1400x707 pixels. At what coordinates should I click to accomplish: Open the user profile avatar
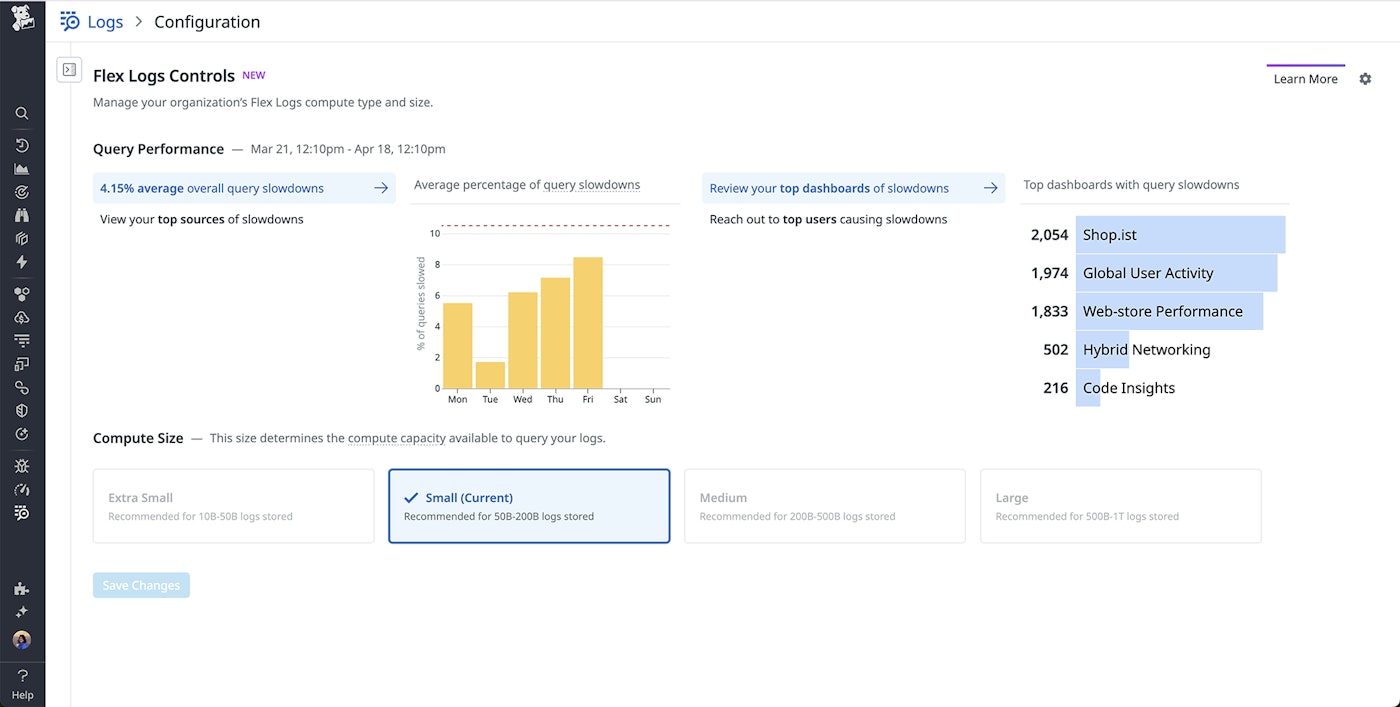tap(22, 640)
